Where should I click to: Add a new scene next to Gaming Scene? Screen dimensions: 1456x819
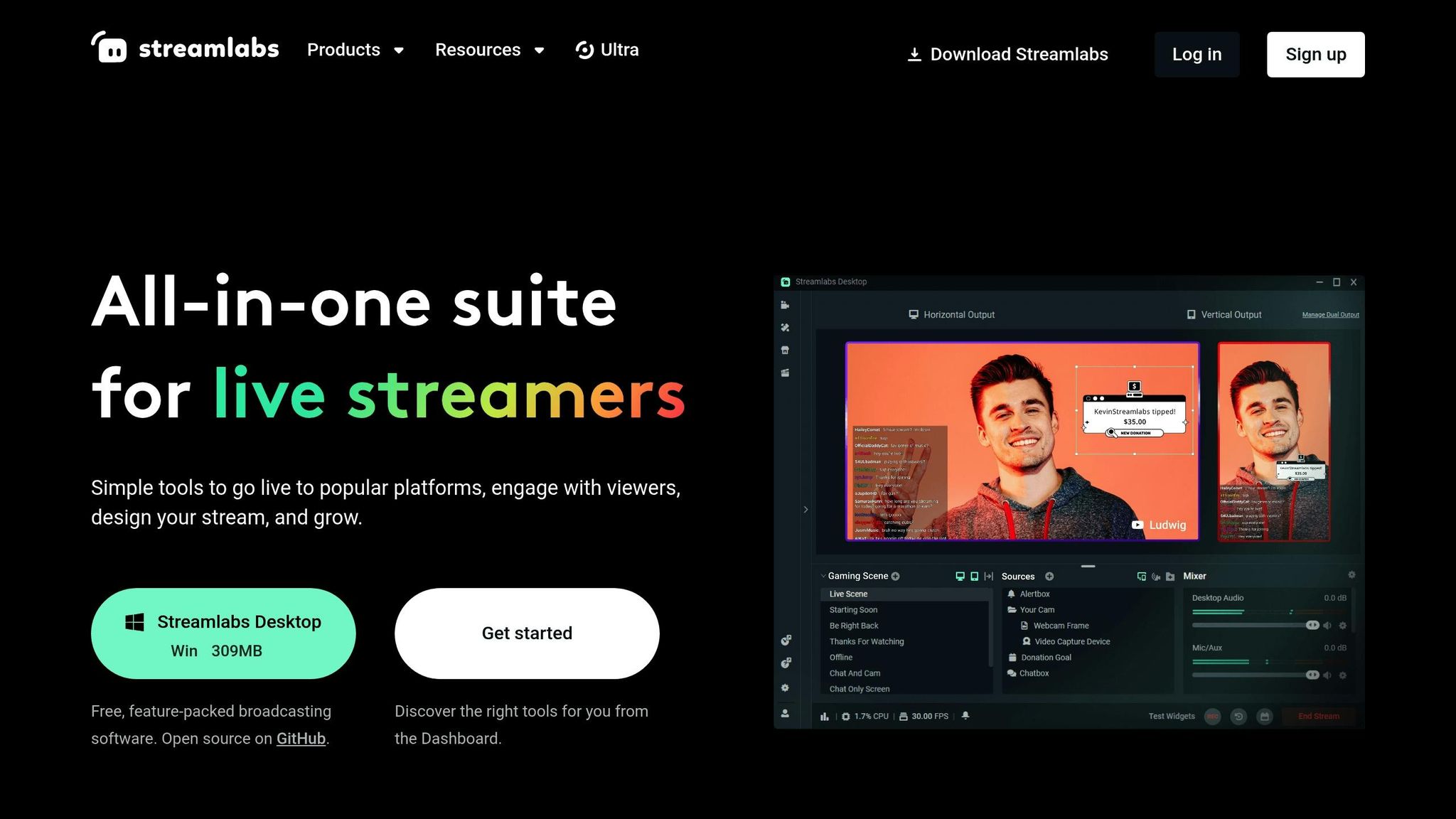pos(896,577)
